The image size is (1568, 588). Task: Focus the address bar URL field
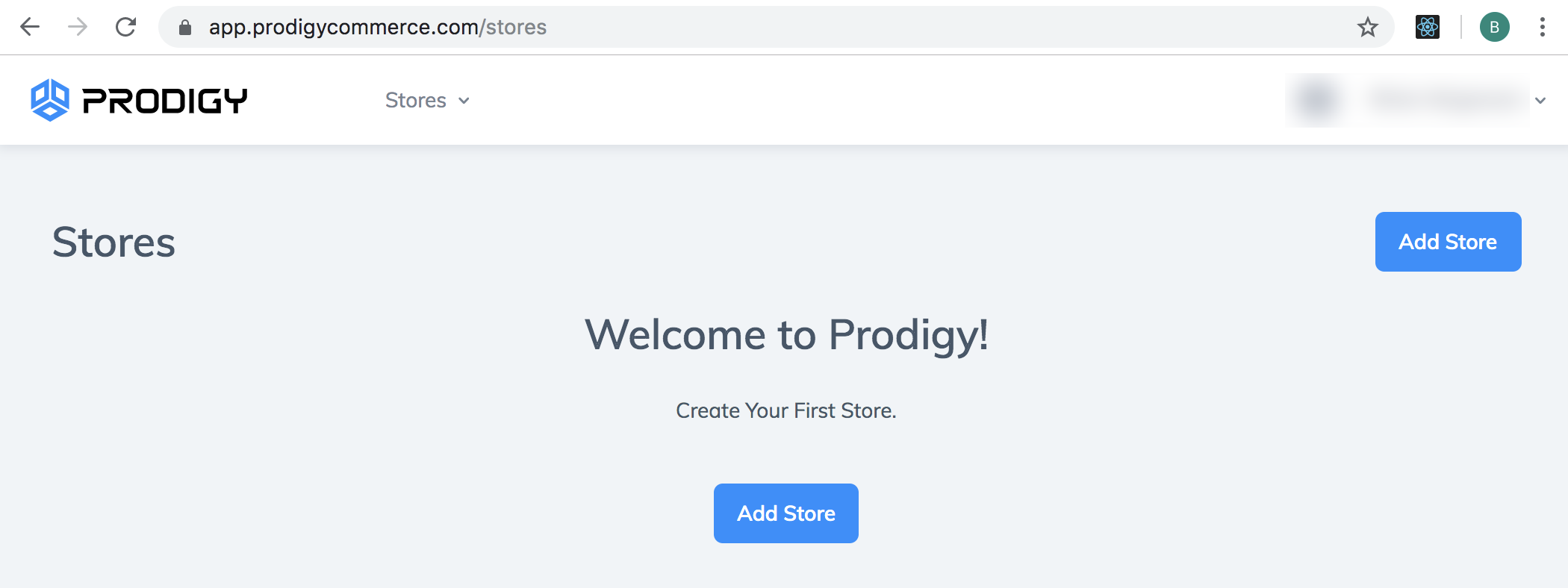point(777,27)
